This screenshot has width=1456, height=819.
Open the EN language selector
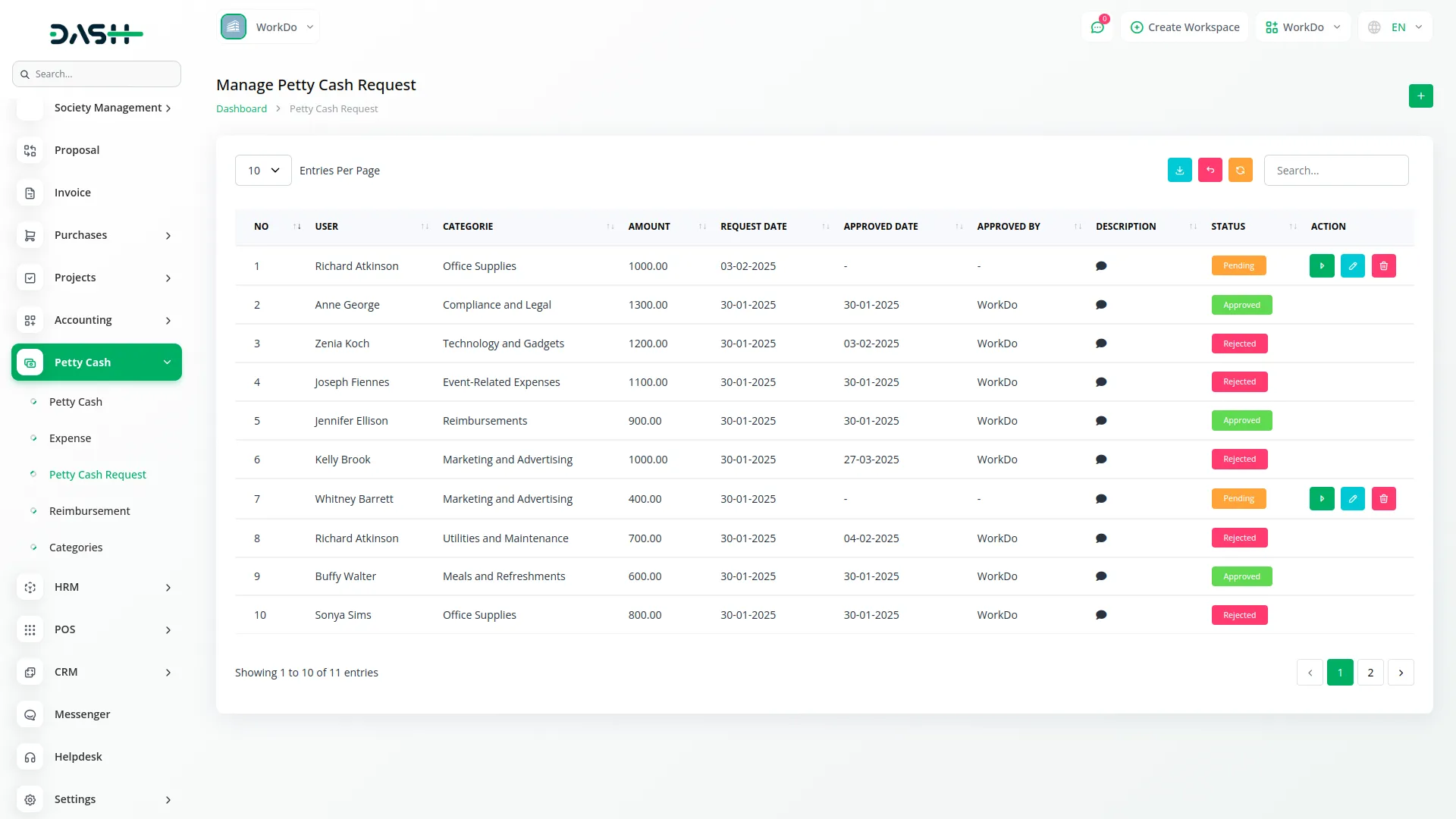coord(1394,27)
